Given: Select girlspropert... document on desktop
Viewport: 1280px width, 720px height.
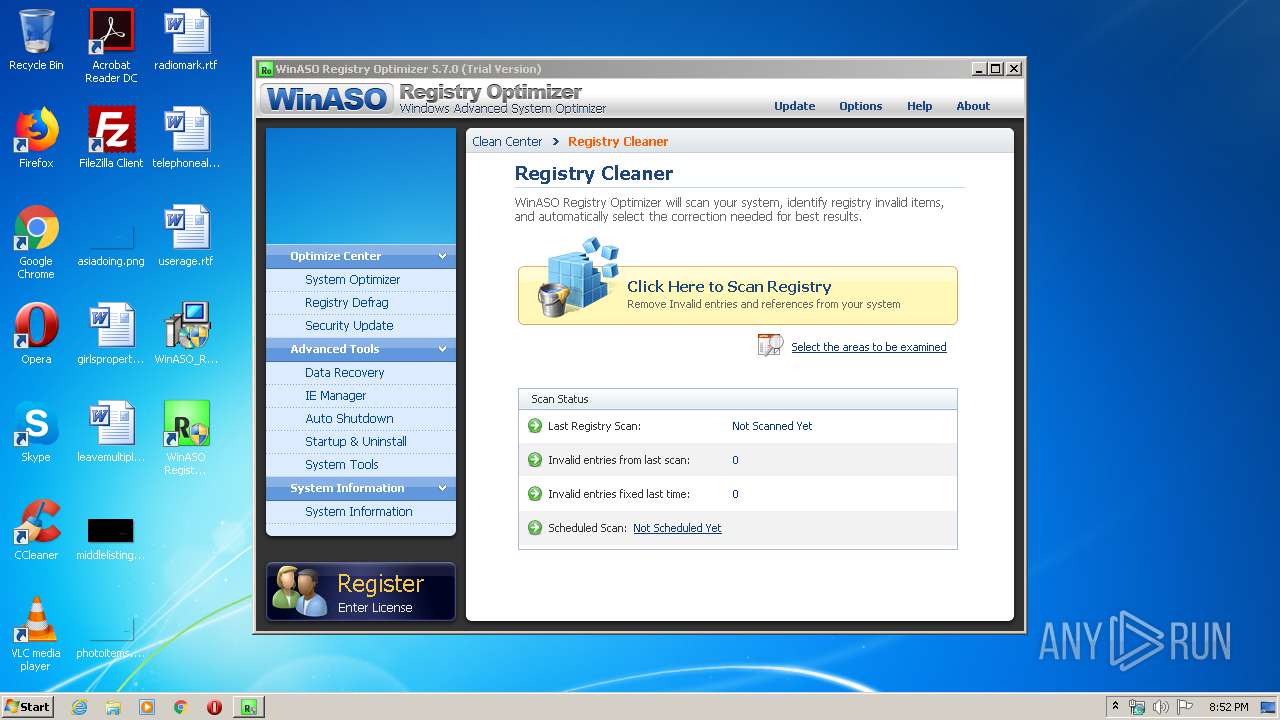Looking at the screenshot, I should [111, 334].
